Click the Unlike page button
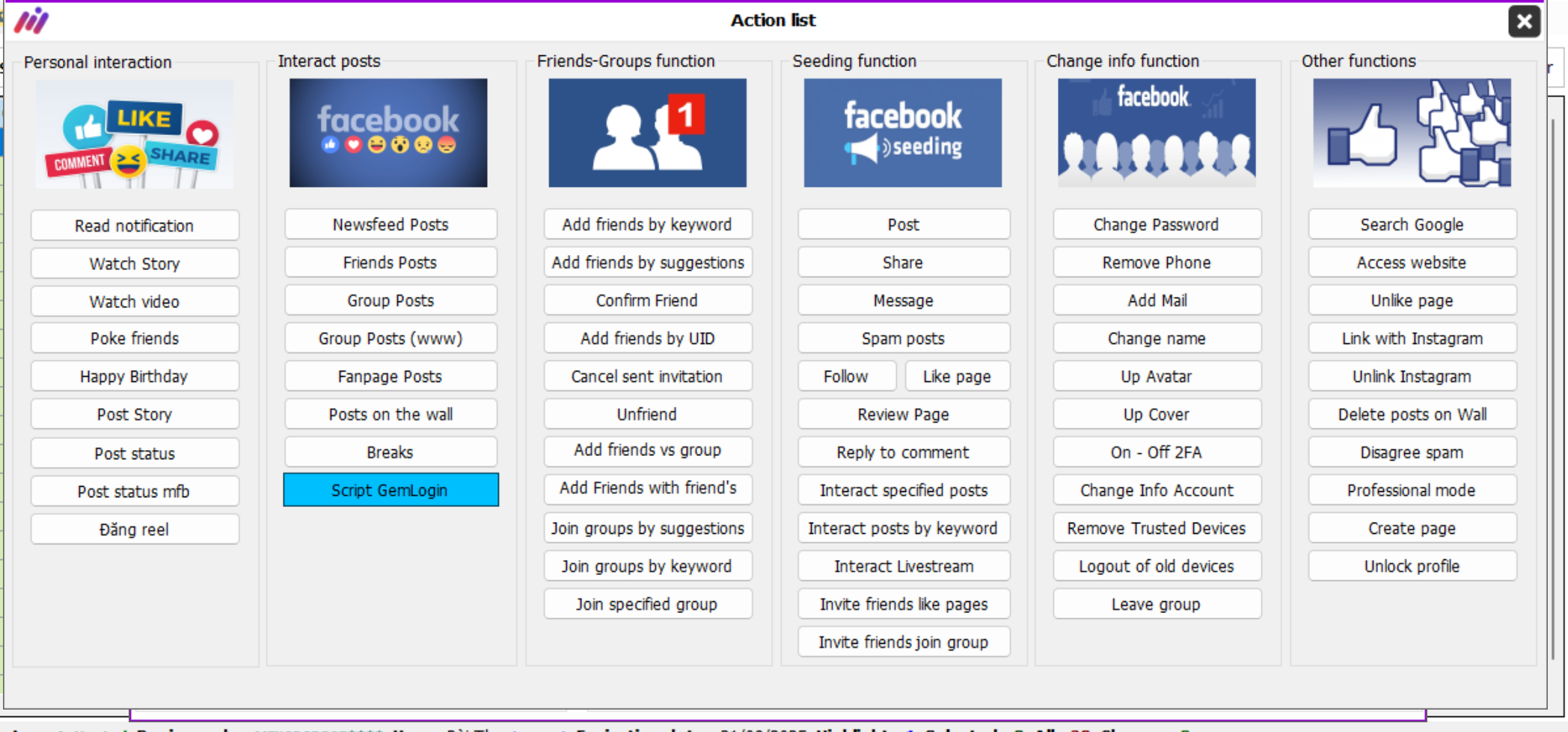Screen dimensions: 1568x732 click(x=1412, y=301)
